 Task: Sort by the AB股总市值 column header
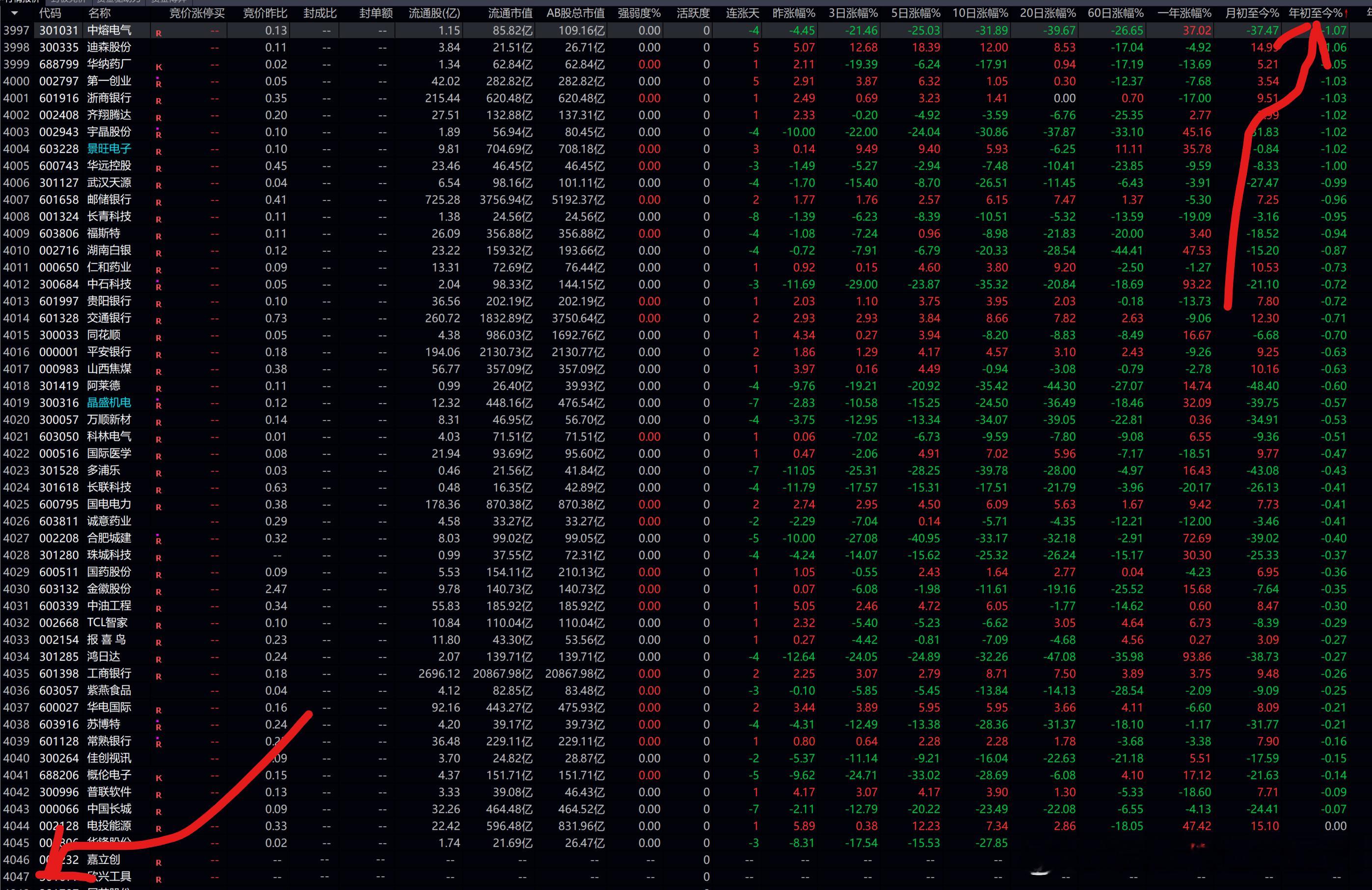[575, 13]
